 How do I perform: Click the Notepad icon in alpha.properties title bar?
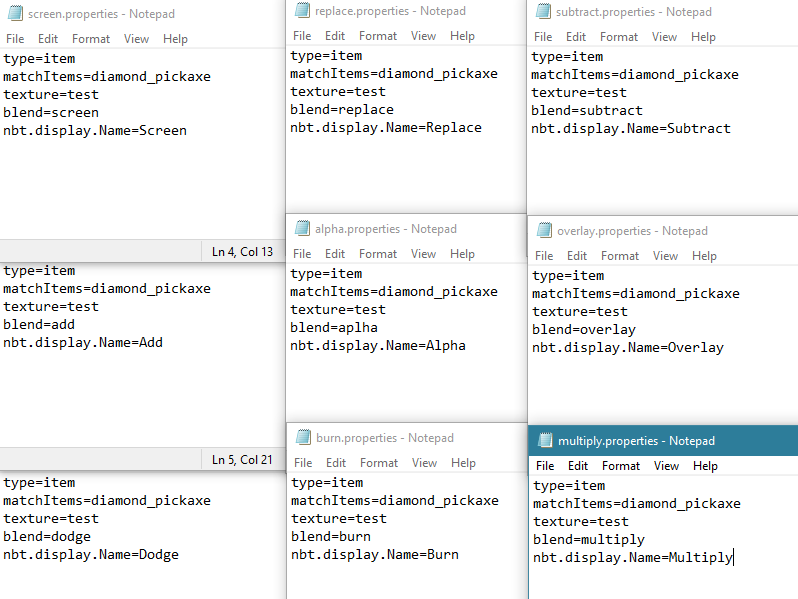(x=302, y=229)
